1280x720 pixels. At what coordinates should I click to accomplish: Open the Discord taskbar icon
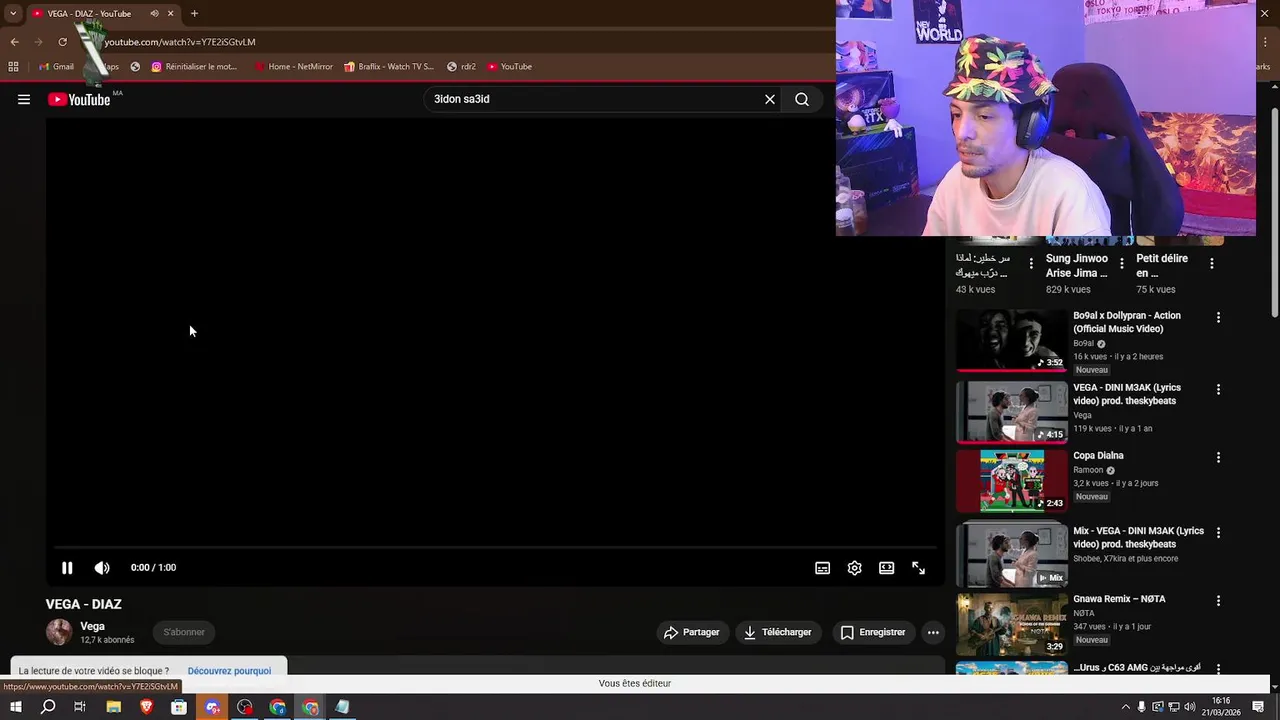click(x=212, y=707)
